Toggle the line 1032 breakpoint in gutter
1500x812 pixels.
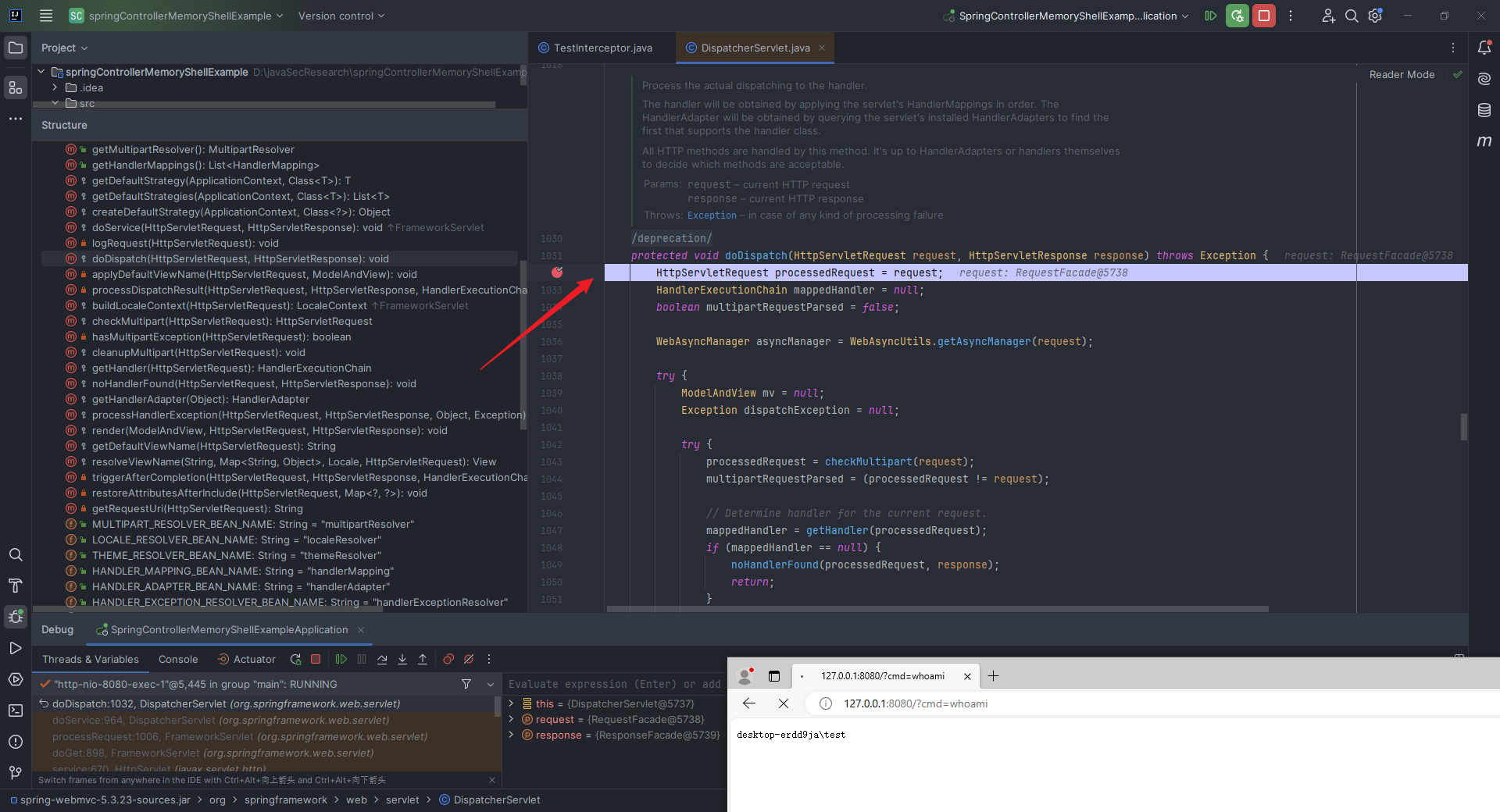[x=557, y=272]
